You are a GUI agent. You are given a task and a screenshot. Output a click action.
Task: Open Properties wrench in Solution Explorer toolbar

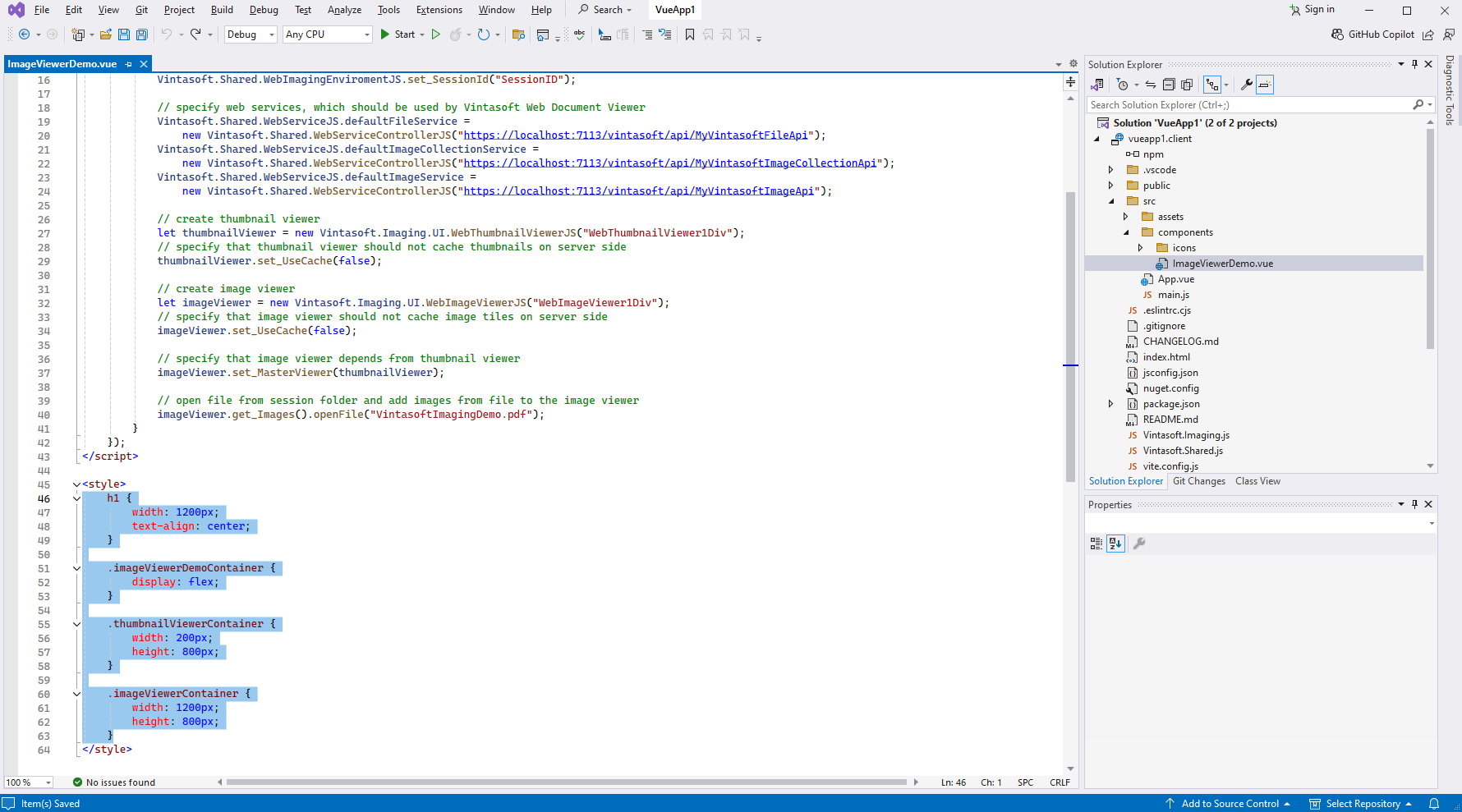coord(1246,85)
